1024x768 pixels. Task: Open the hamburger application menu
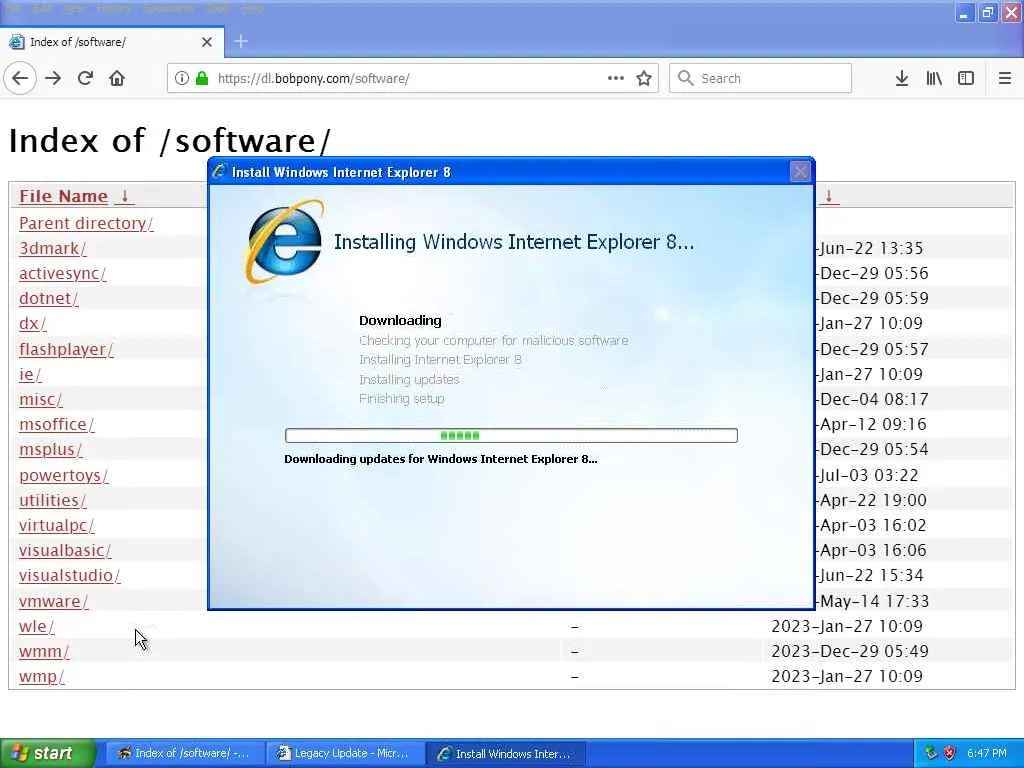(1004, 78)
